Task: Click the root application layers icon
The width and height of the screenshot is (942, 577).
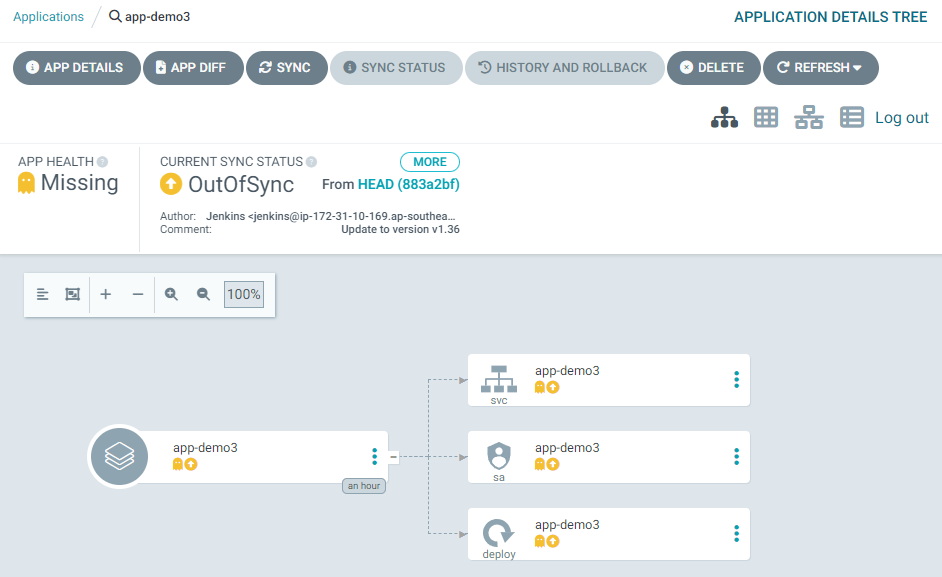Action: pyautogui.click(x=120, y=457)
